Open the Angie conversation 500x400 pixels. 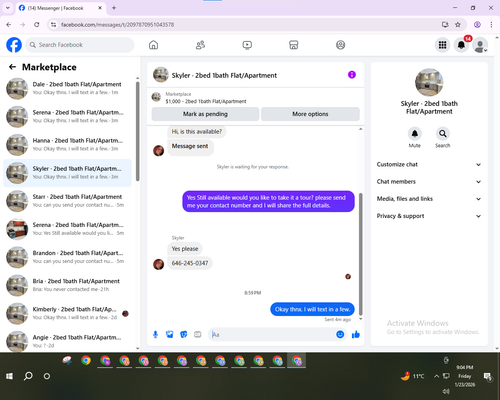tap(67, 341)
